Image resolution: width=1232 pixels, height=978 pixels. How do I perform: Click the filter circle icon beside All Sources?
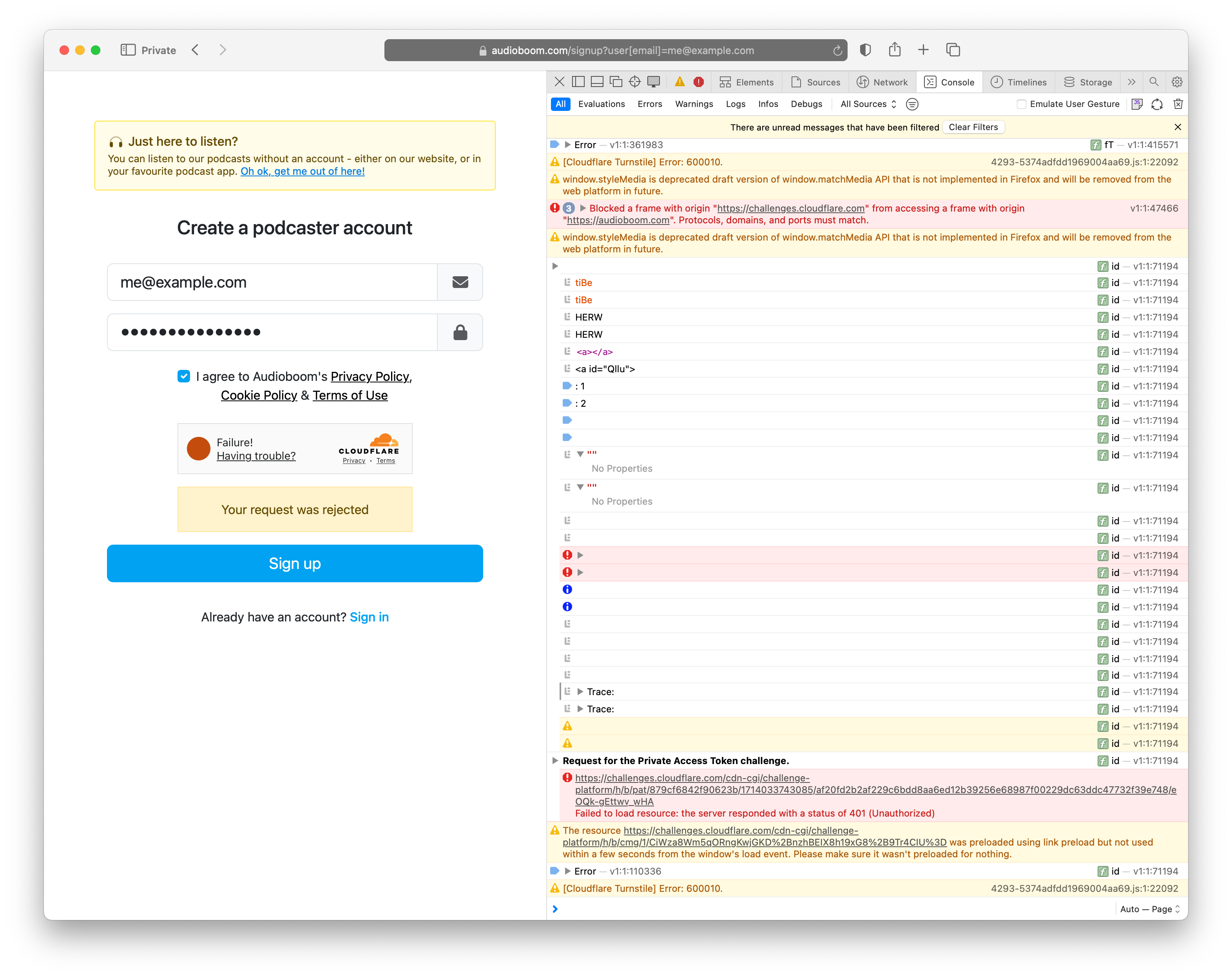tap(912, 104)
